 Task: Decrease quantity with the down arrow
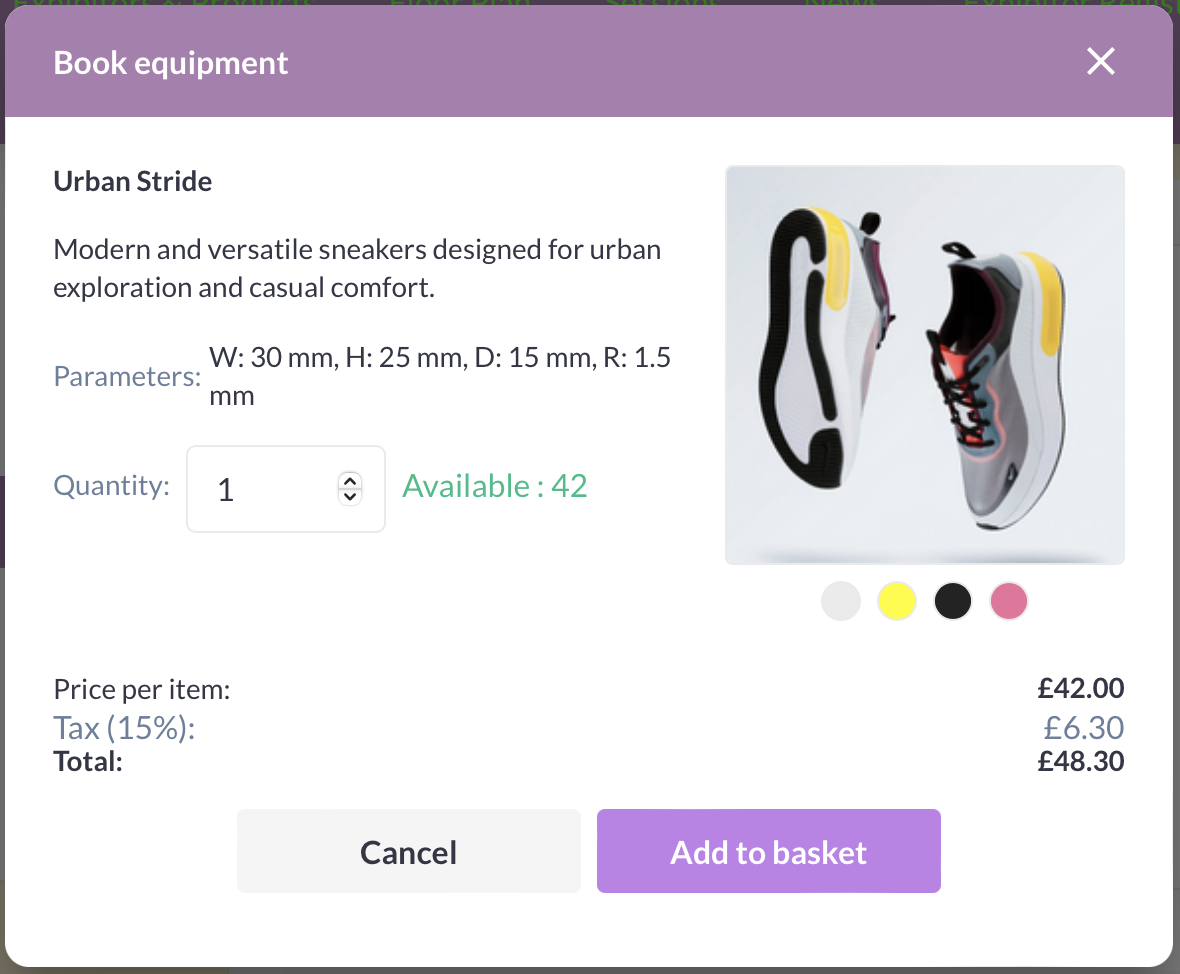[x=349, y=495]
